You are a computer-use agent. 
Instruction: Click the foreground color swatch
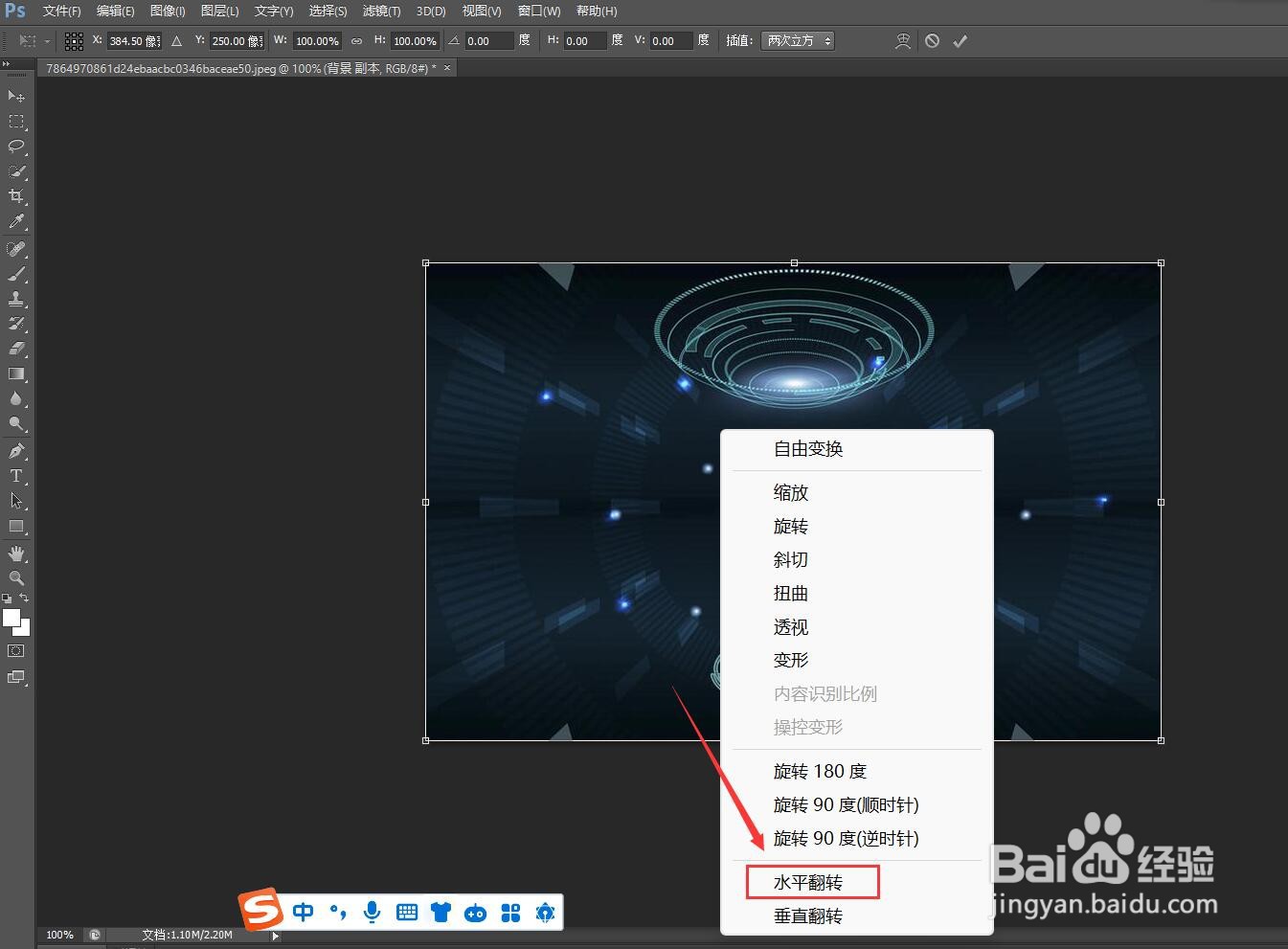point(12,618)
